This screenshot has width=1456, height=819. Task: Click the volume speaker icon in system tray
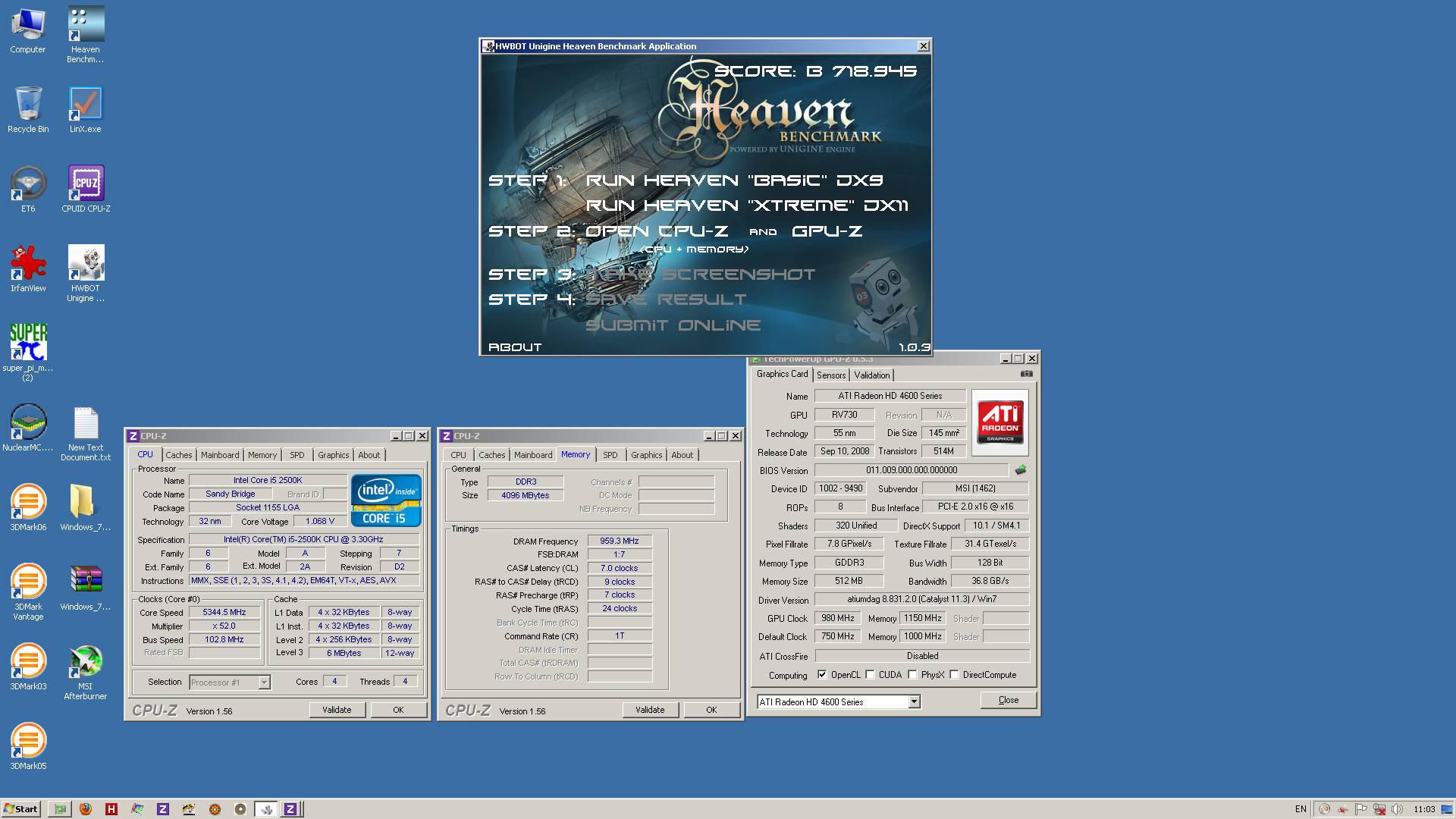tap(1397, 809)
